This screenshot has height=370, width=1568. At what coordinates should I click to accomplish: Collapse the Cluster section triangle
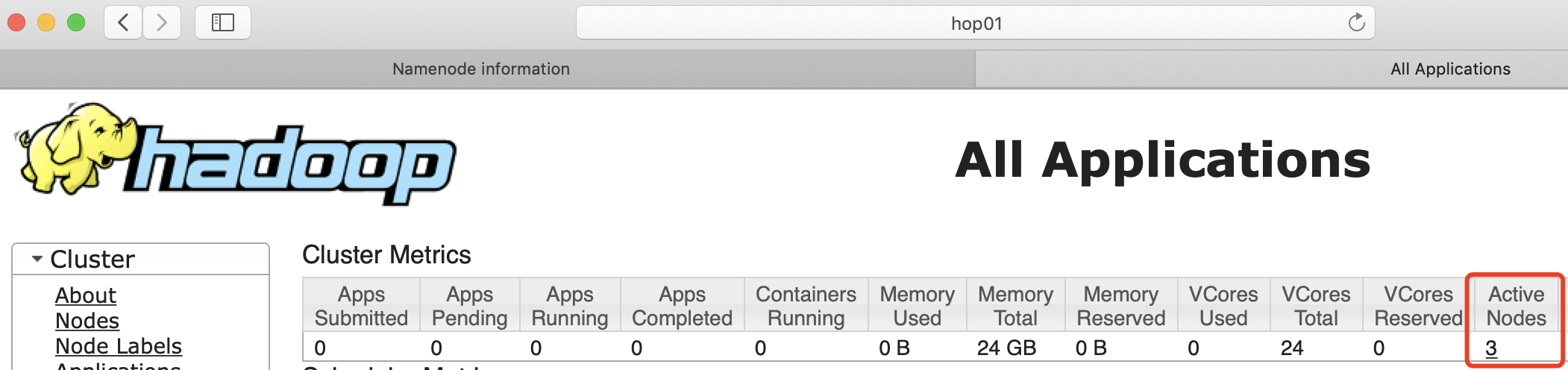pyautogui.click(x=37, y=259)
